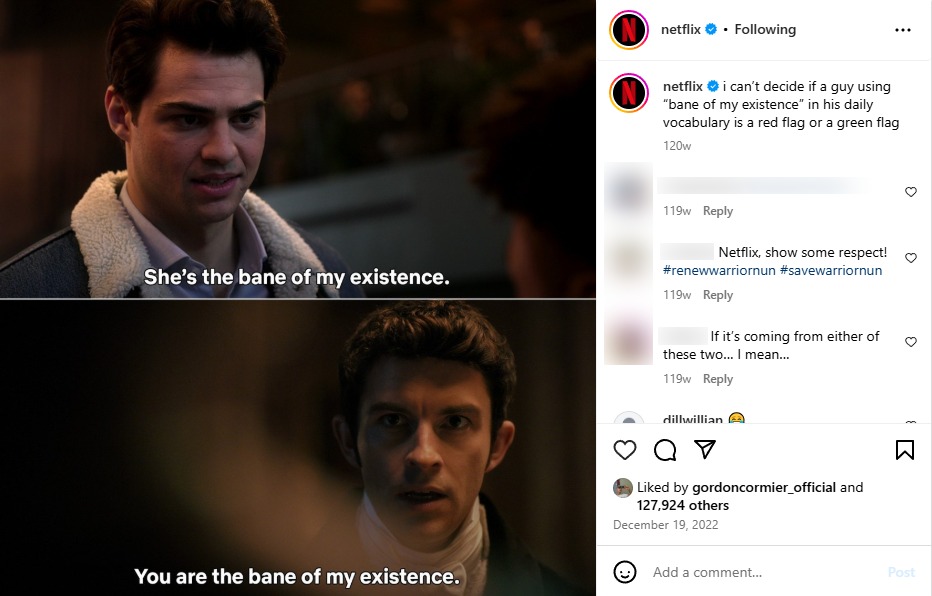
Task: Click the Netflix header profile picture
Action: pos(629,30)
